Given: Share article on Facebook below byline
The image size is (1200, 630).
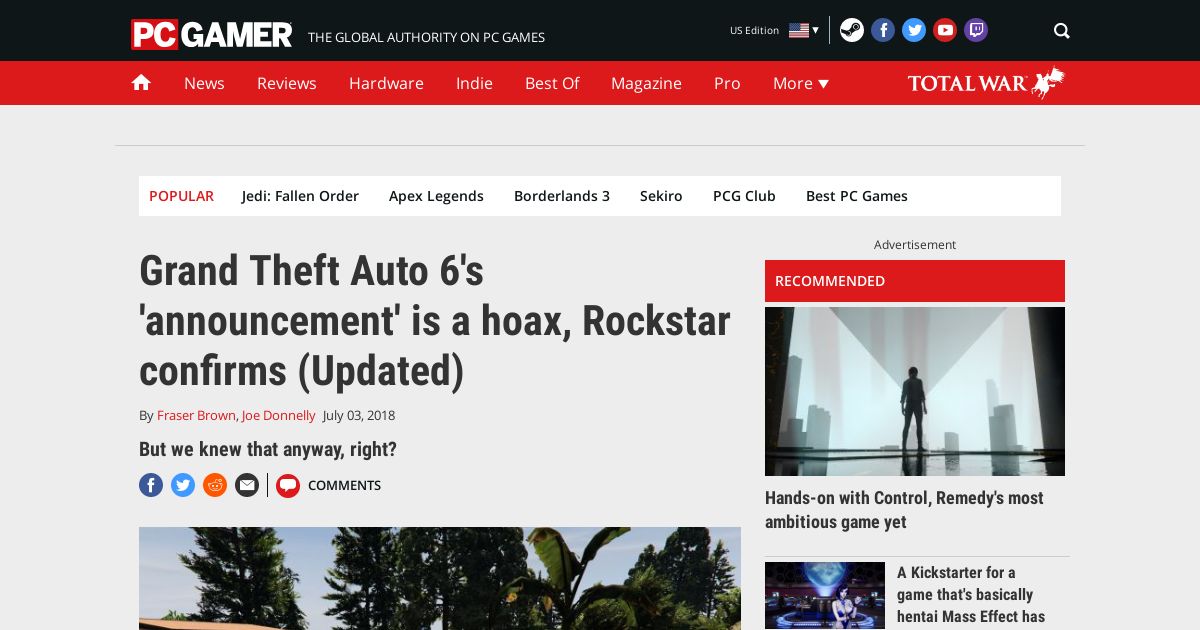Looking at the screenshot, I should (x=151, y=485).
